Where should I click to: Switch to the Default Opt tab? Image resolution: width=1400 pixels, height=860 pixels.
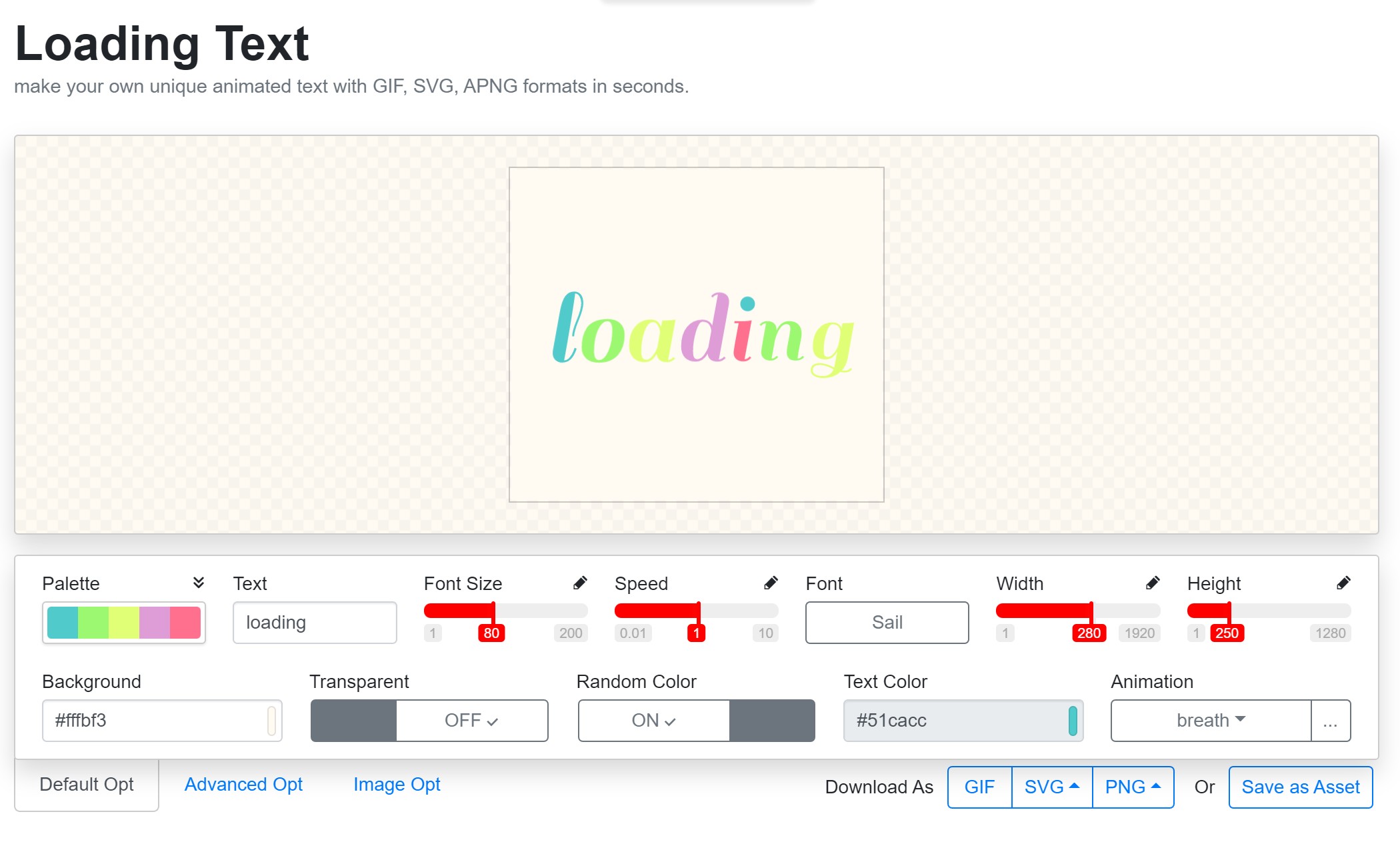87,785
